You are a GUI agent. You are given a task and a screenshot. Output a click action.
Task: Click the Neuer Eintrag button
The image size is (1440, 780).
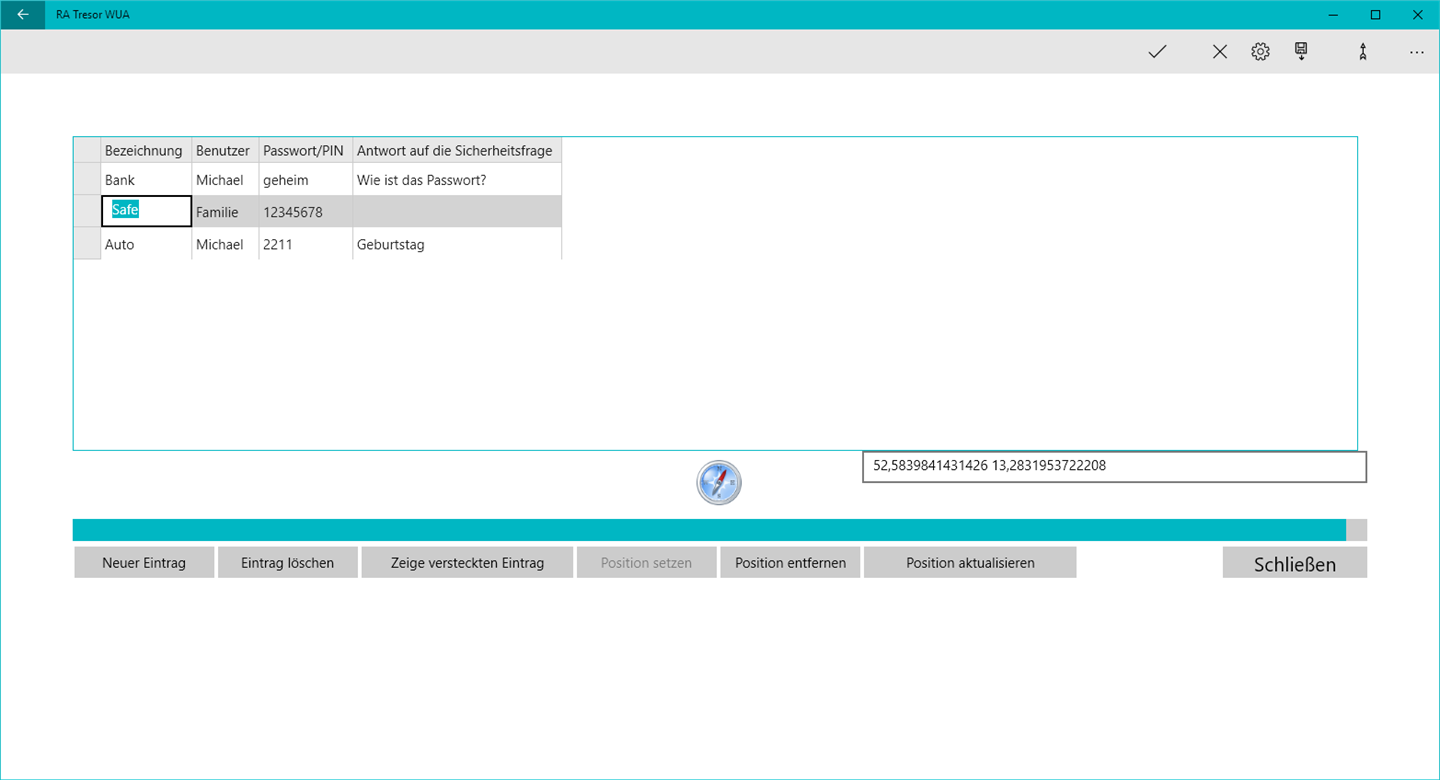(144, 562)
